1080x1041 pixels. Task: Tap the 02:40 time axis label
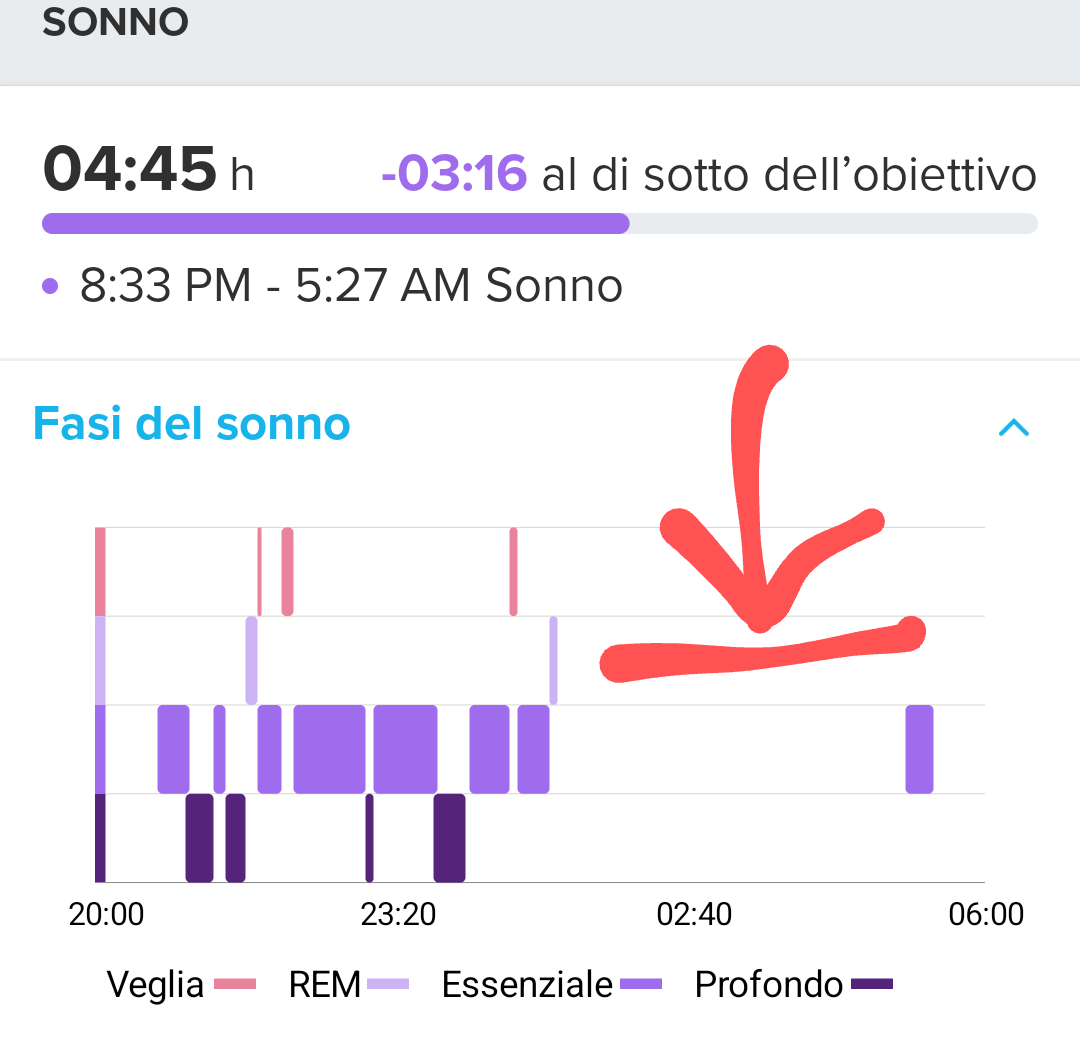[x=694, y=915]
